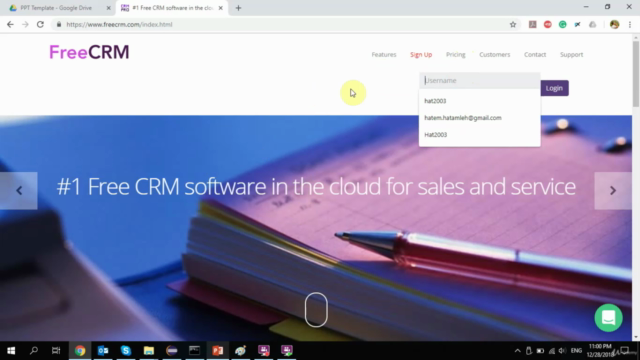Show previous carousel slide
This screenshot has height=360, width=640.
tap(19, 191)
